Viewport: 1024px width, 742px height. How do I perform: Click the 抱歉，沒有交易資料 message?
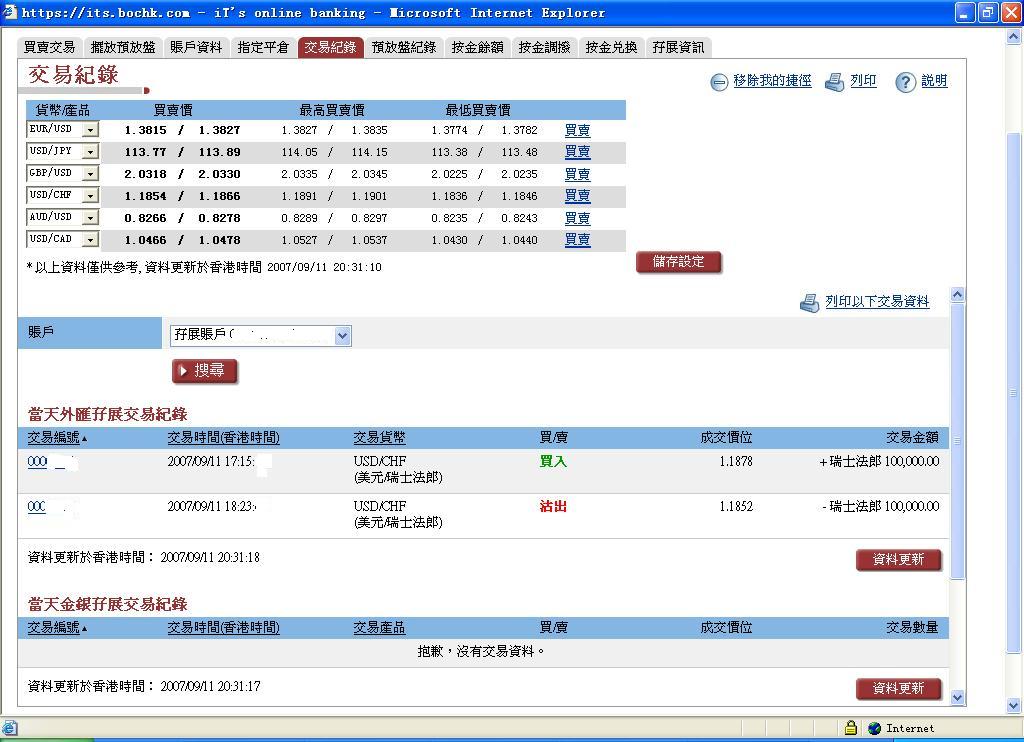[481, 652]
